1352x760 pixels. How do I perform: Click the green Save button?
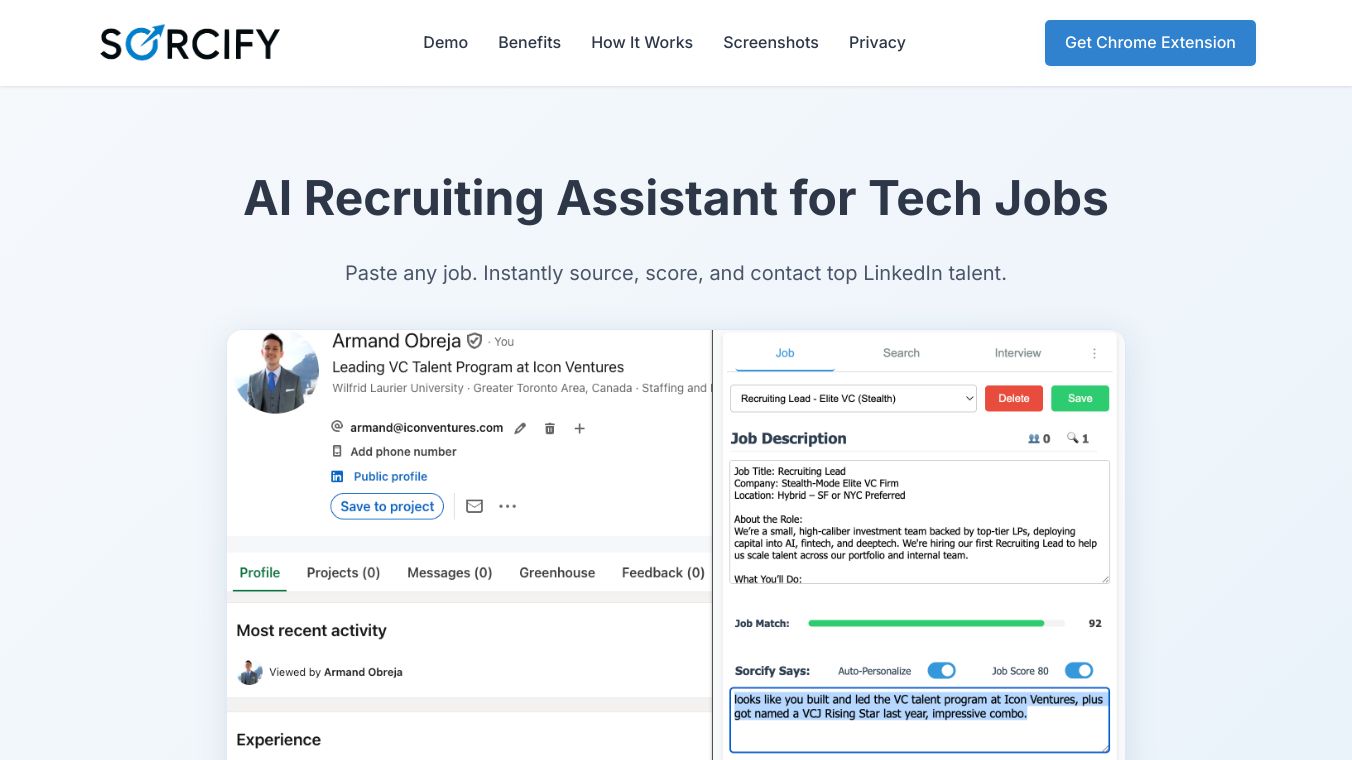click(x=1080, y=398)
